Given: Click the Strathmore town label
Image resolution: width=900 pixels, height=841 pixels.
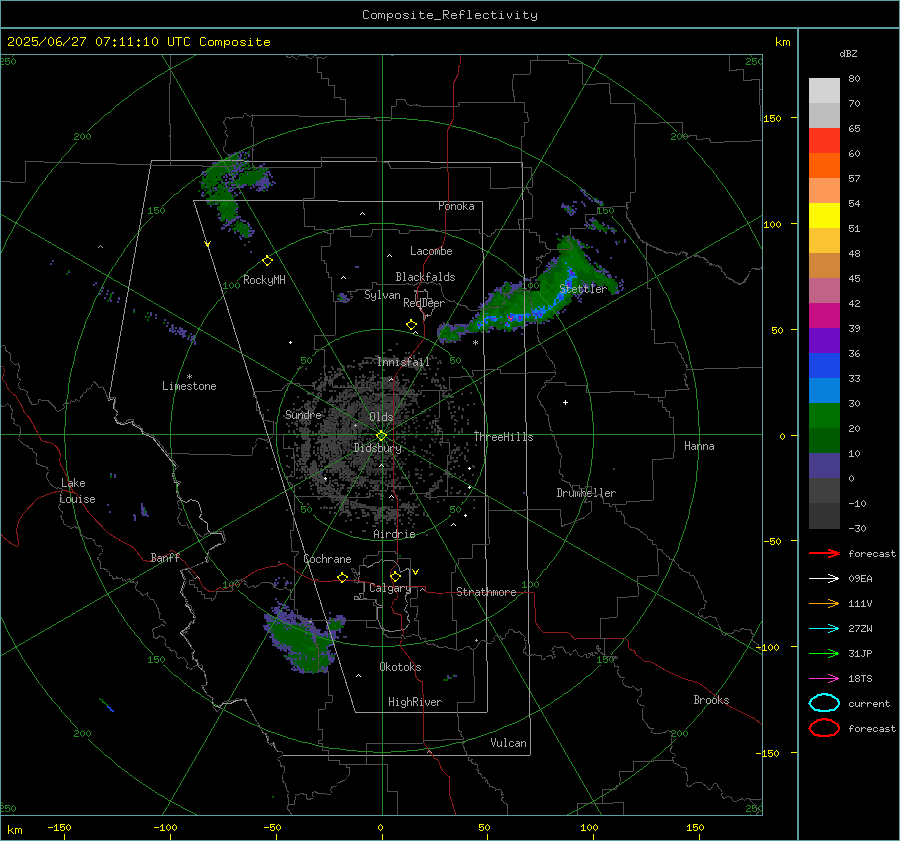Looking at the screenshot, I should [486, 592].
